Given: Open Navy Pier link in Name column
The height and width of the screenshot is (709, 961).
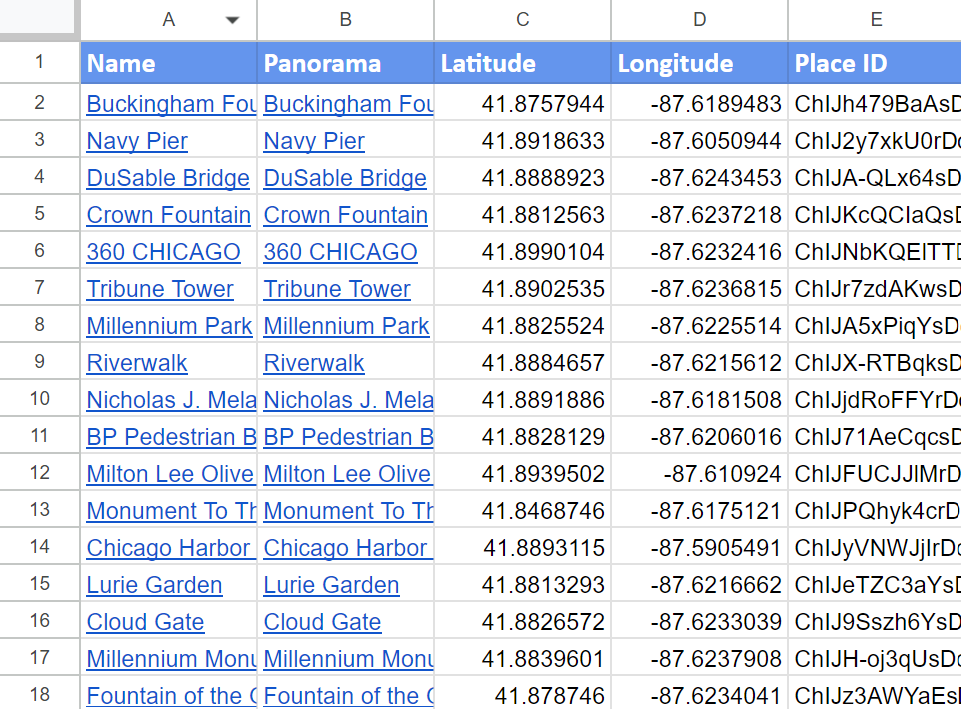Looking at the screenshot, I should pyautogui.click(x=137, y=141).
